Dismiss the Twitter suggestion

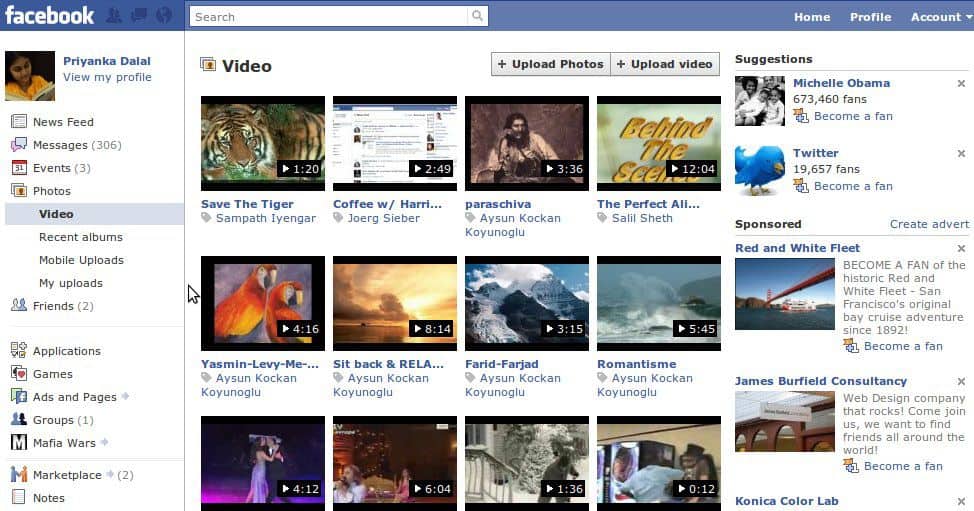[x=961, y=153]
